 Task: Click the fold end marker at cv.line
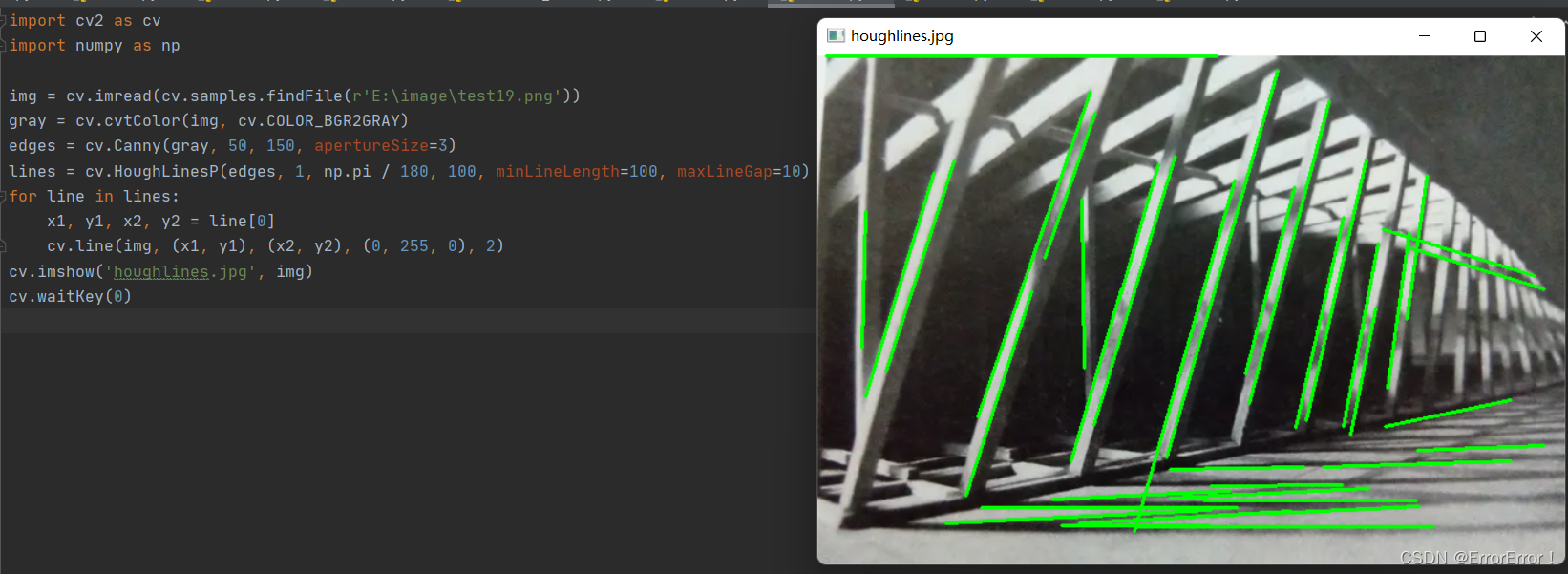pyautogui.click(x=4, y=245)
